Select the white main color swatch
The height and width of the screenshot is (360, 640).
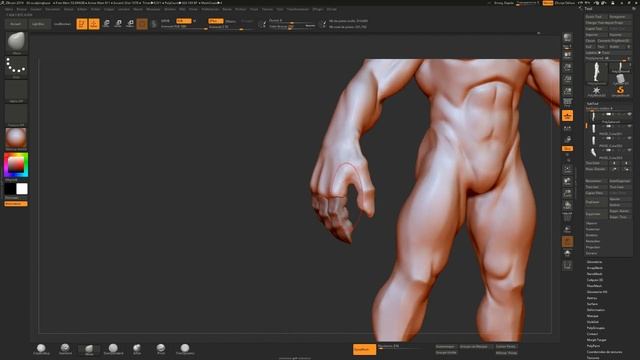[x=22, y=189]
